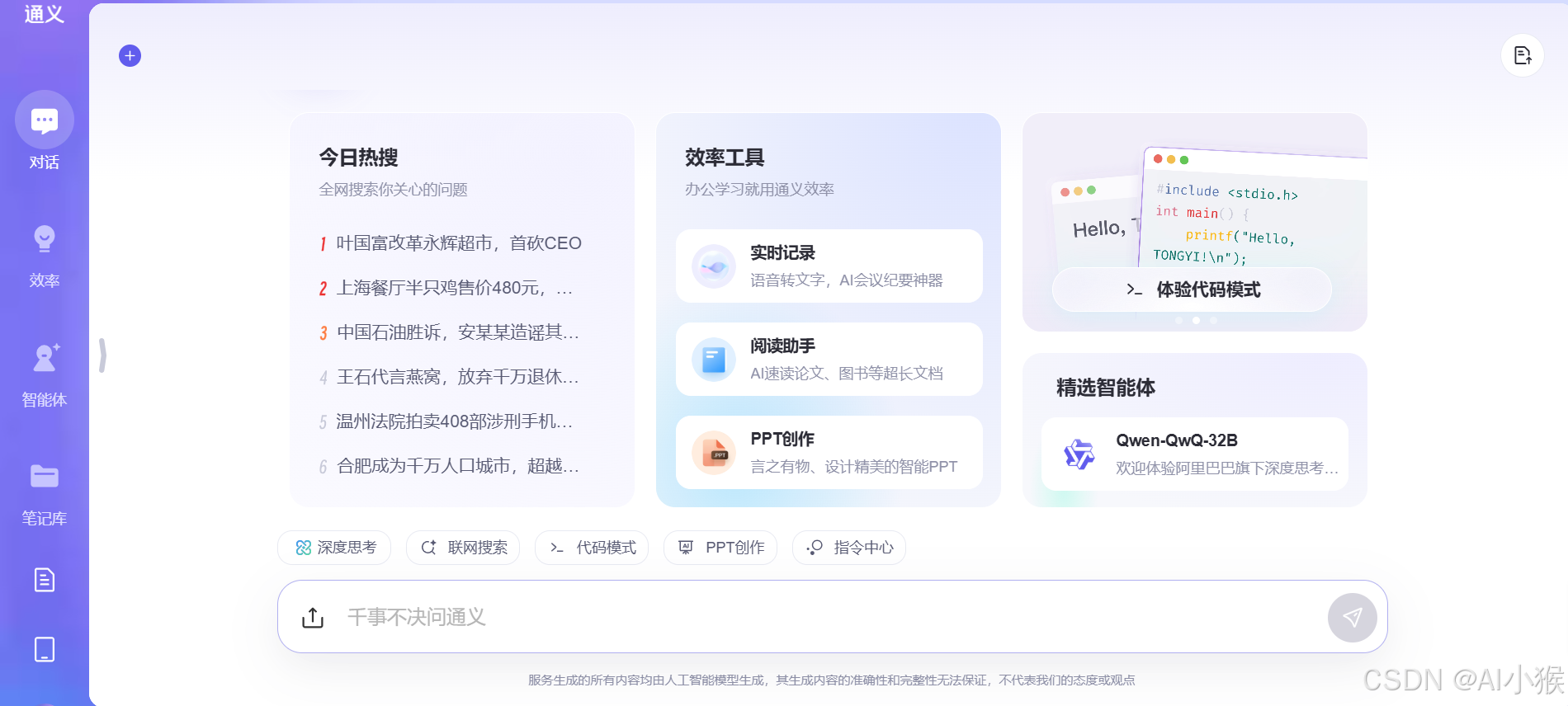
Task: Click the top-right document export icon
Action: tap(1523, 55)
